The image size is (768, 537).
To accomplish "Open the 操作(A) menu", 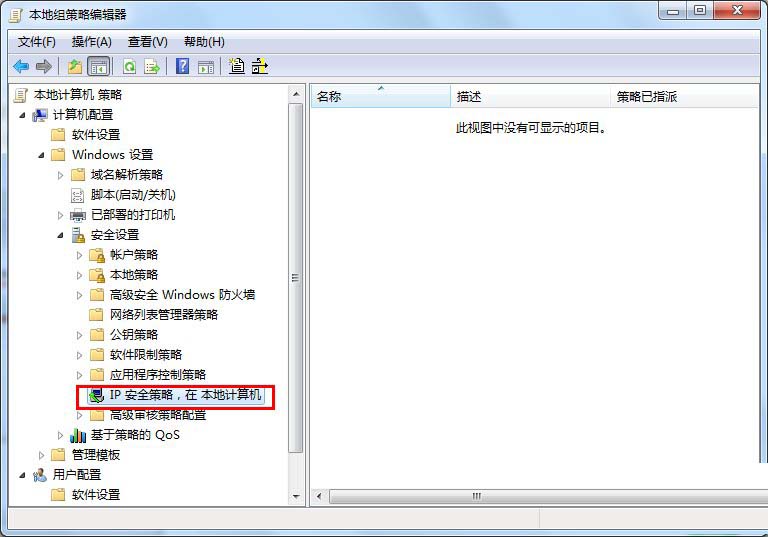I will (92, 42).
